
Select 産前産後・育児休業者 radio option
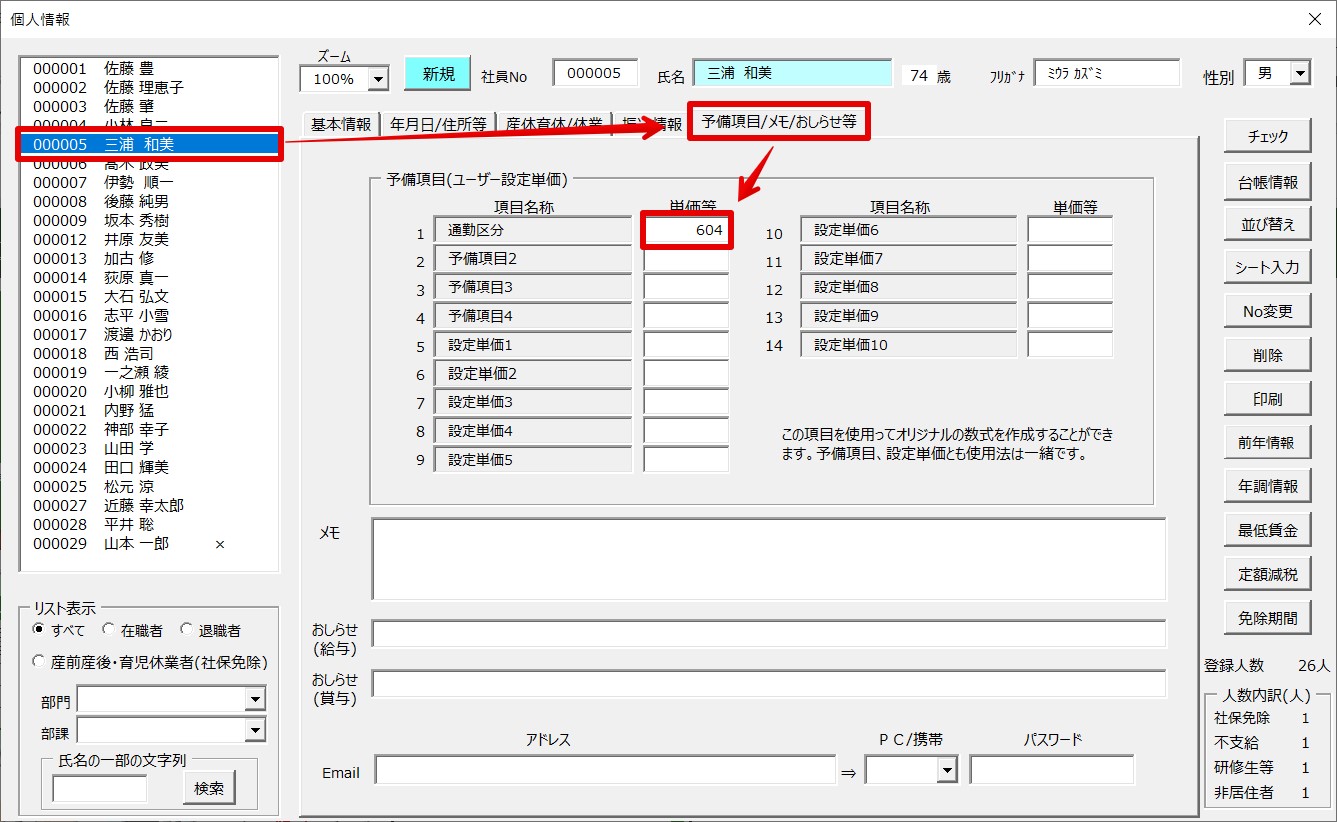tap(39, 662)
